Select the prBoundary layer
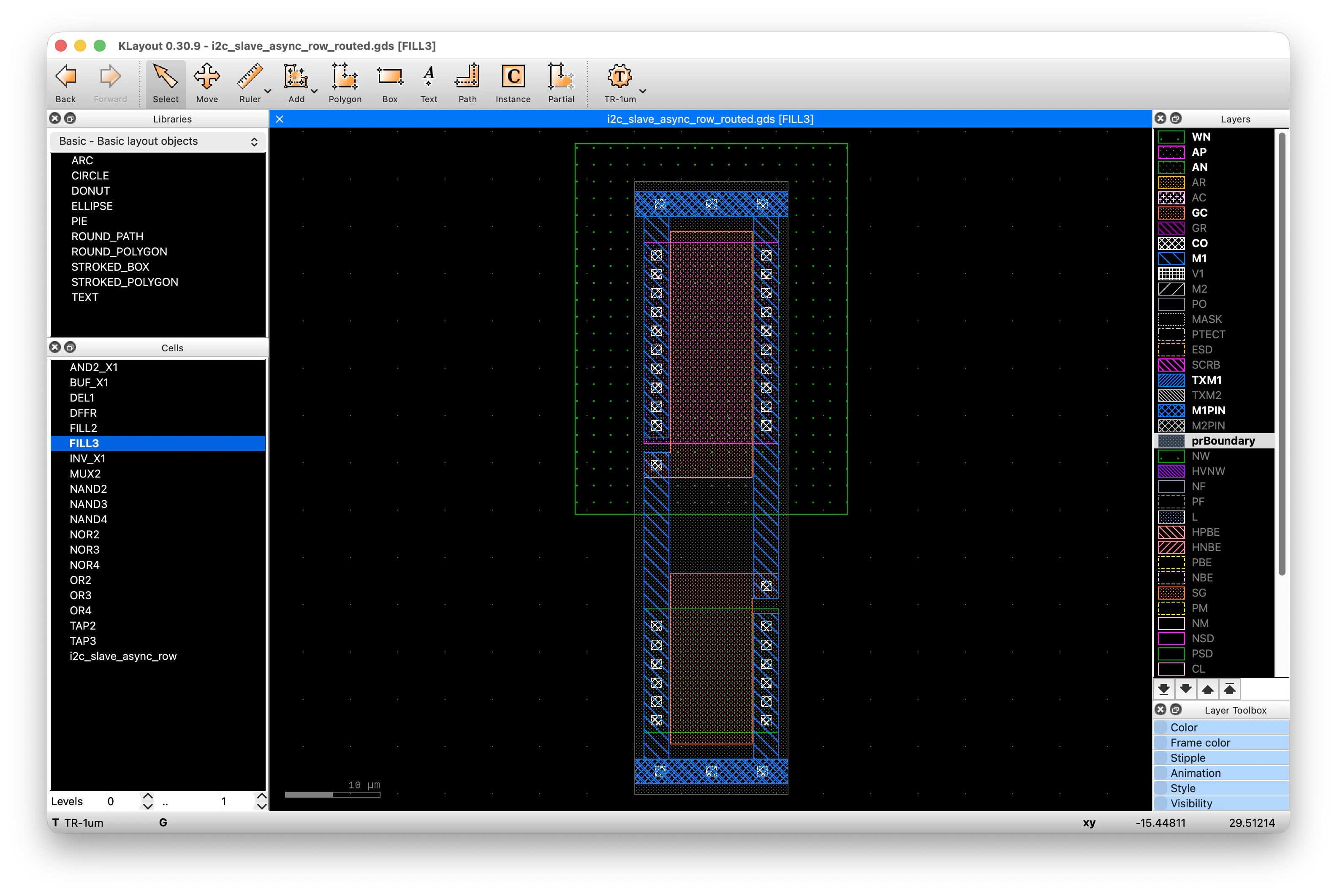 (x=1215, y=440)
